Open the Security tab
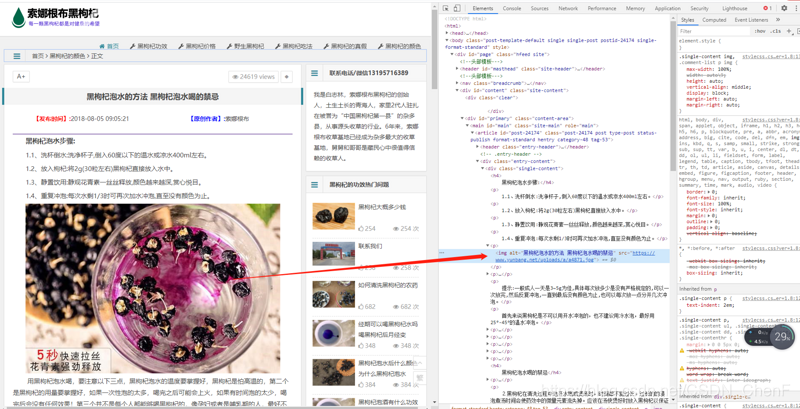The image size is (800, 409). coord(699,8)
